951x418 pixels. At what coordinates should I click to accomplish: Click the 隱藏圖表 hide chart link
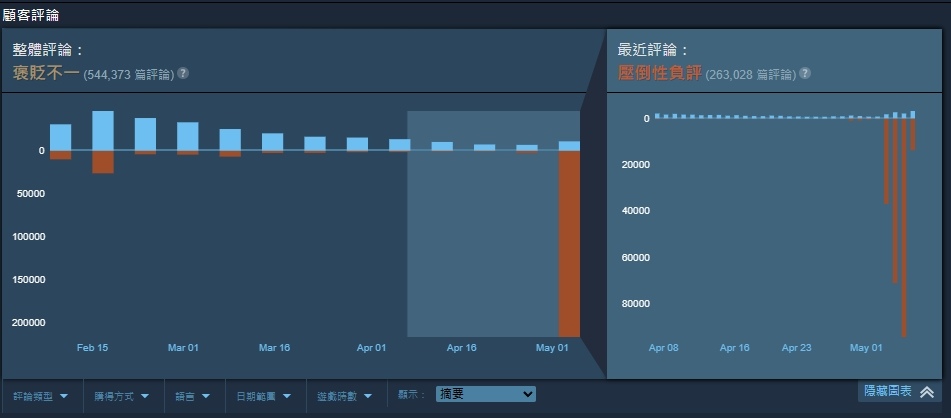(887, 393)
